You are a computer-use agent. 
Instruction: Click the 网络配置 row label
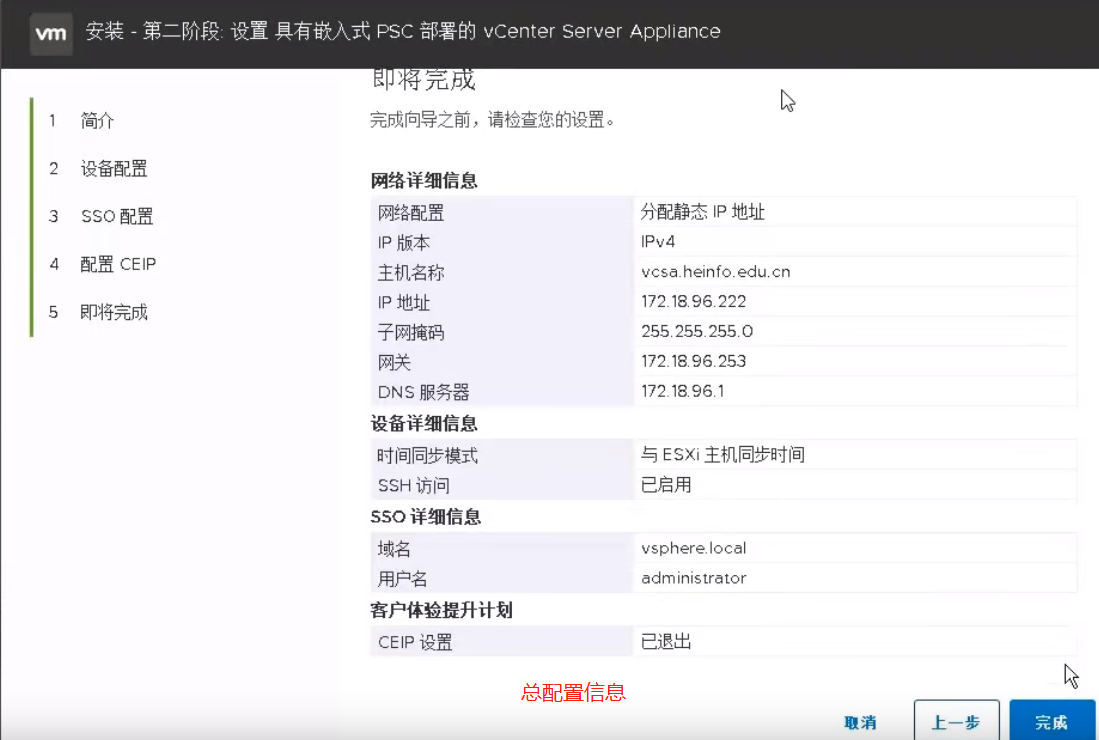(410, 212)
